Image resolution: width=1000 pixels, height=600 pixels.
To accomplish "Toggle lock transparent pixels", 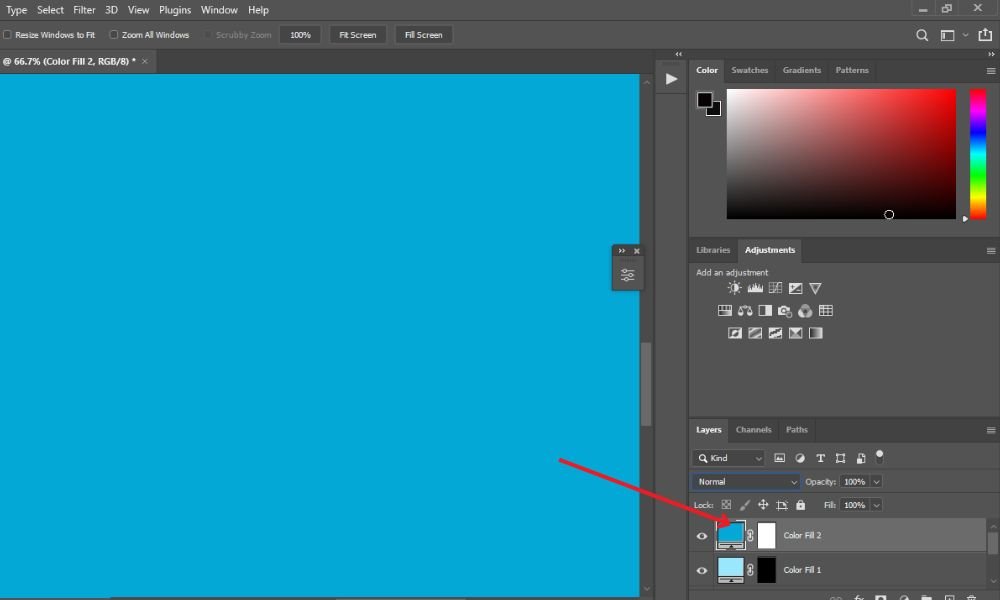I will click(x=726, y=505).
